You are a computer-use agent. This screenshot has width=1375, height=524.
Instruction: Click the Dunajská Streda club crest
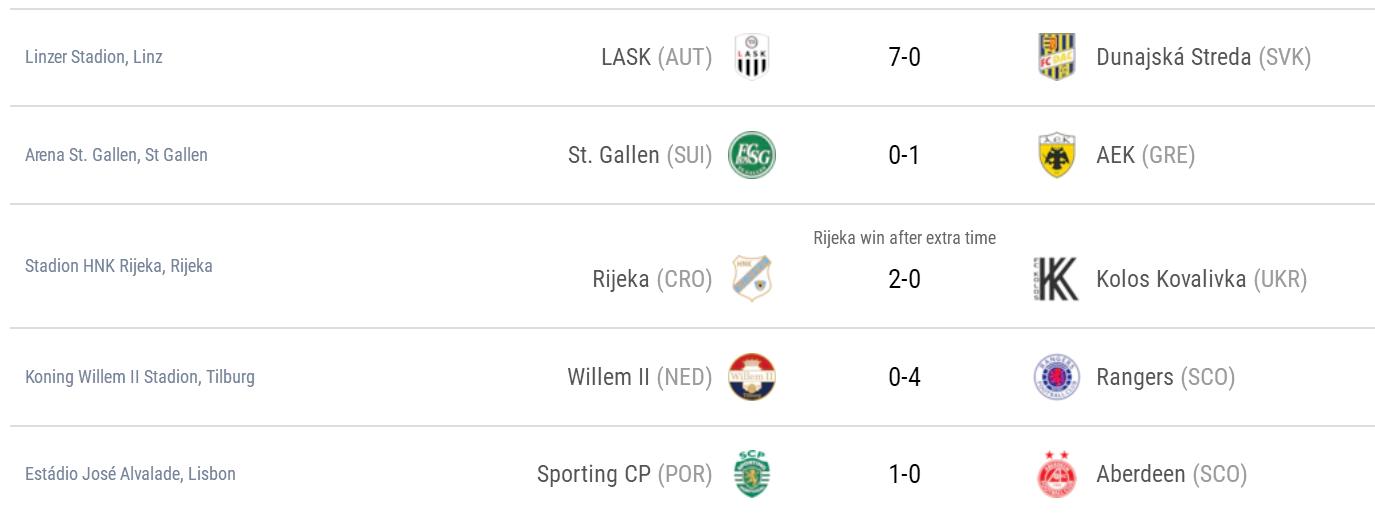(1056, 57)
